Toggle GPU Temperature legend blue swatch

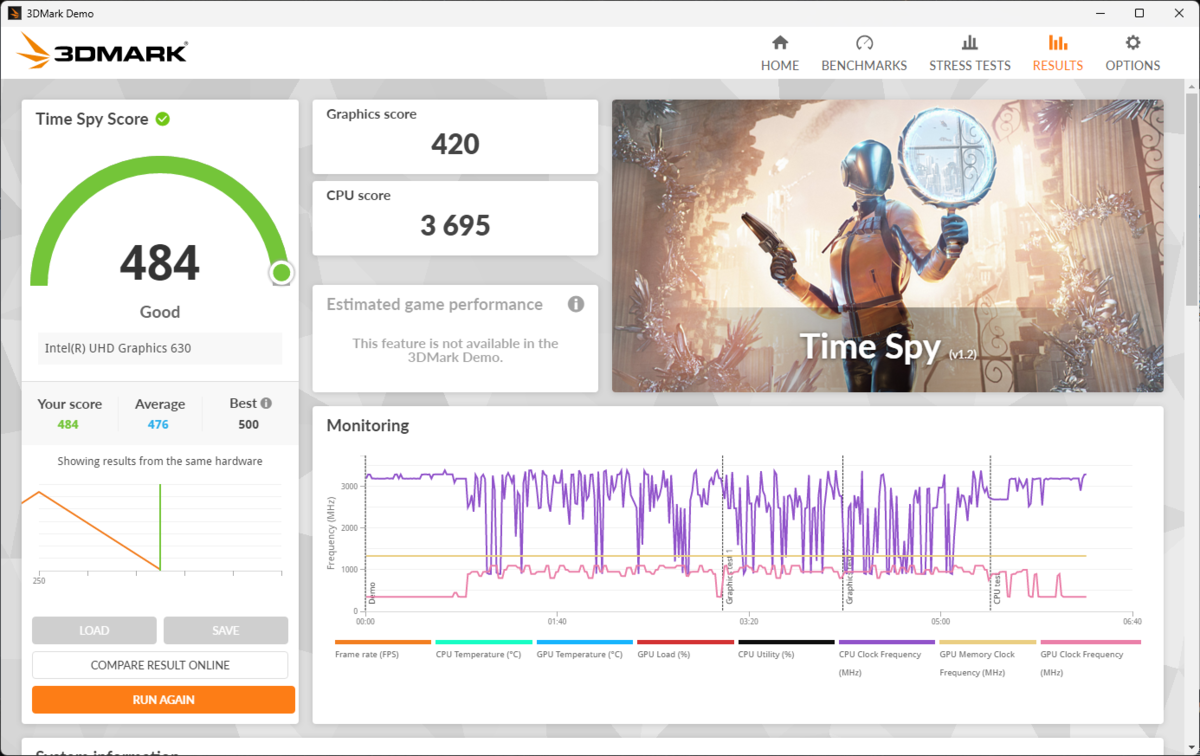[x=585, y=642]
